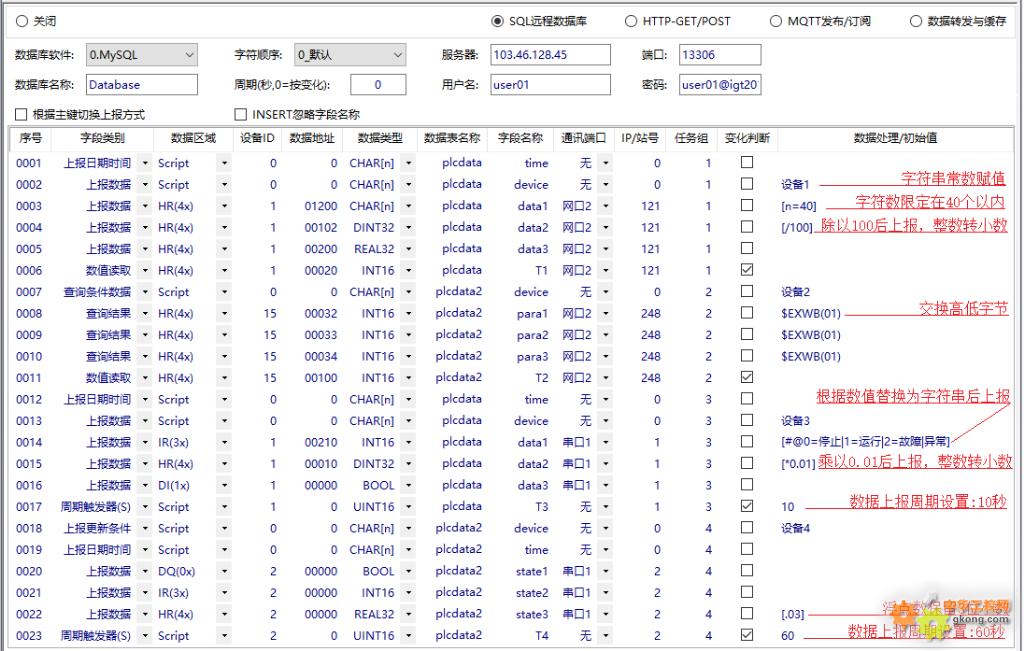Screen dimensions: 1024x651
Task: Choose the HTTP-GET/POST radio option
Action: click(630, 22)
